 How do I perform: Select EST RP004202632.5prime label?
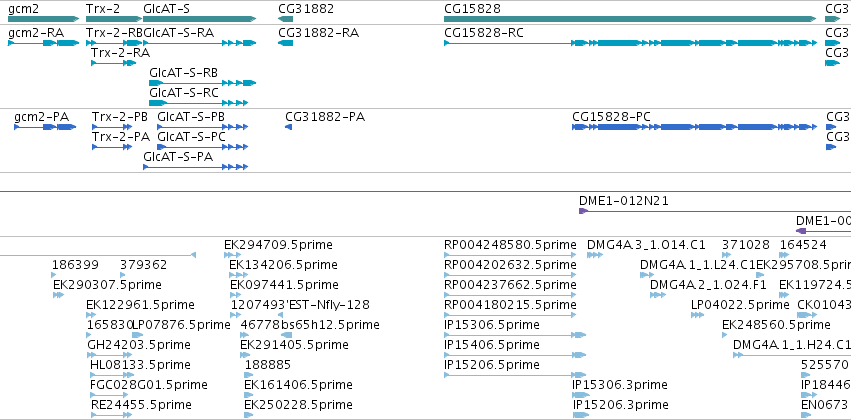coord(510,265)
